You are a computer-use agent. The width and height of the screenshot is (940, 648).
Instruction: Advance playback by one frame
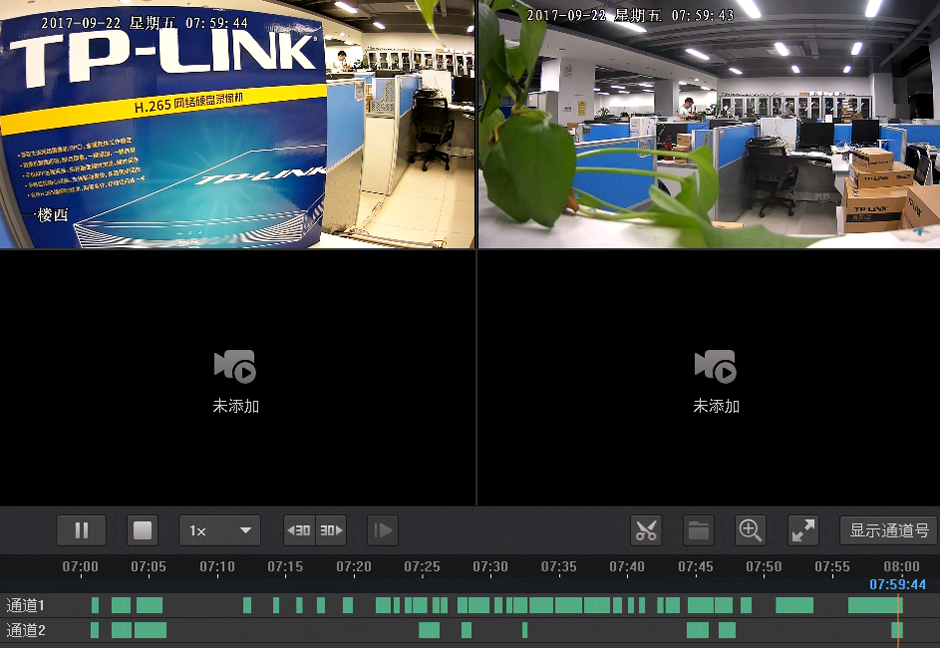click(382, 531)
